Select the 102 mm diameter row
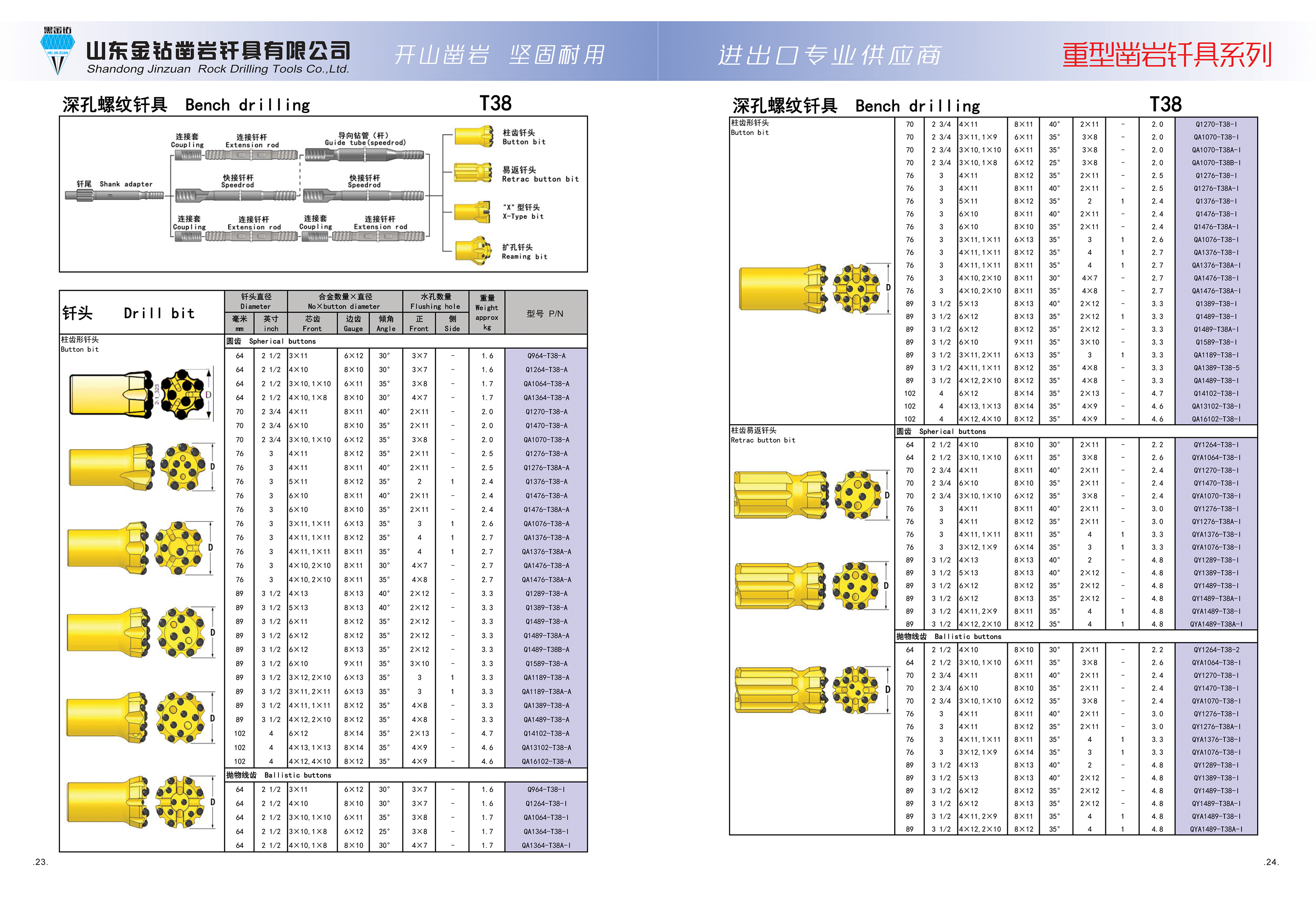This screenshot has width=1316, height=899. [x=240, y=733]
